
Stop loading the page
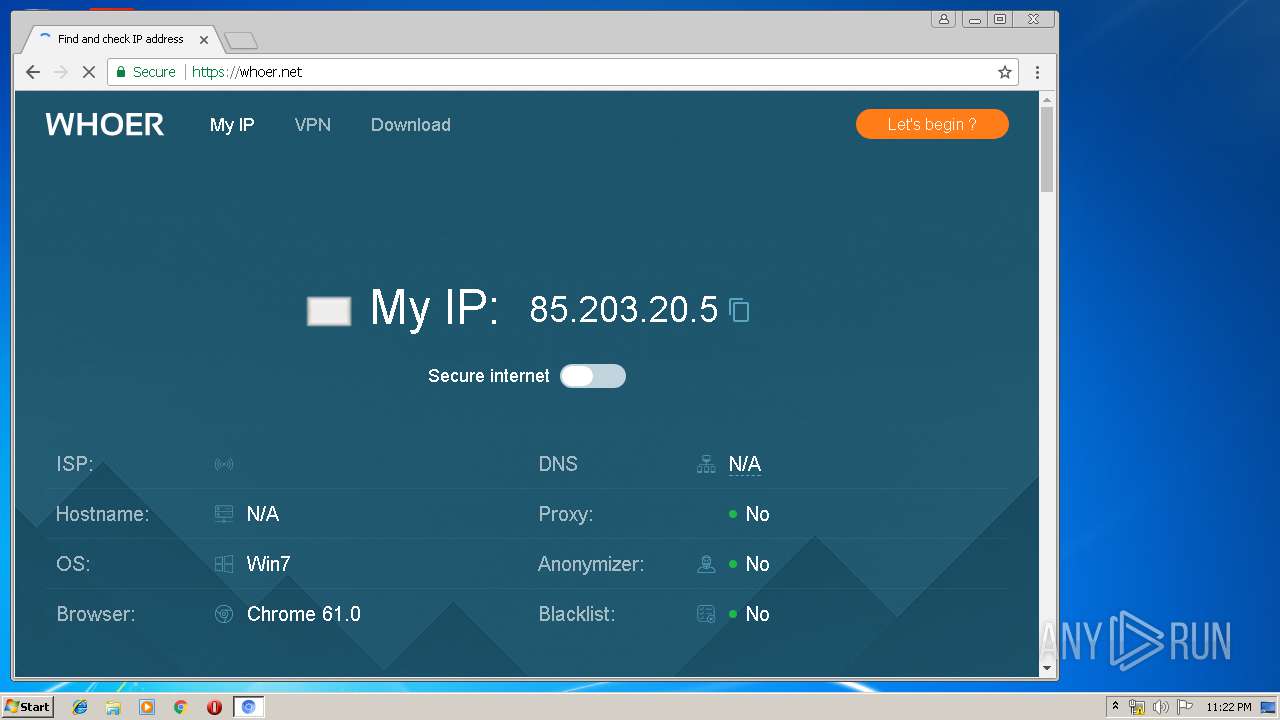point(88,72)
